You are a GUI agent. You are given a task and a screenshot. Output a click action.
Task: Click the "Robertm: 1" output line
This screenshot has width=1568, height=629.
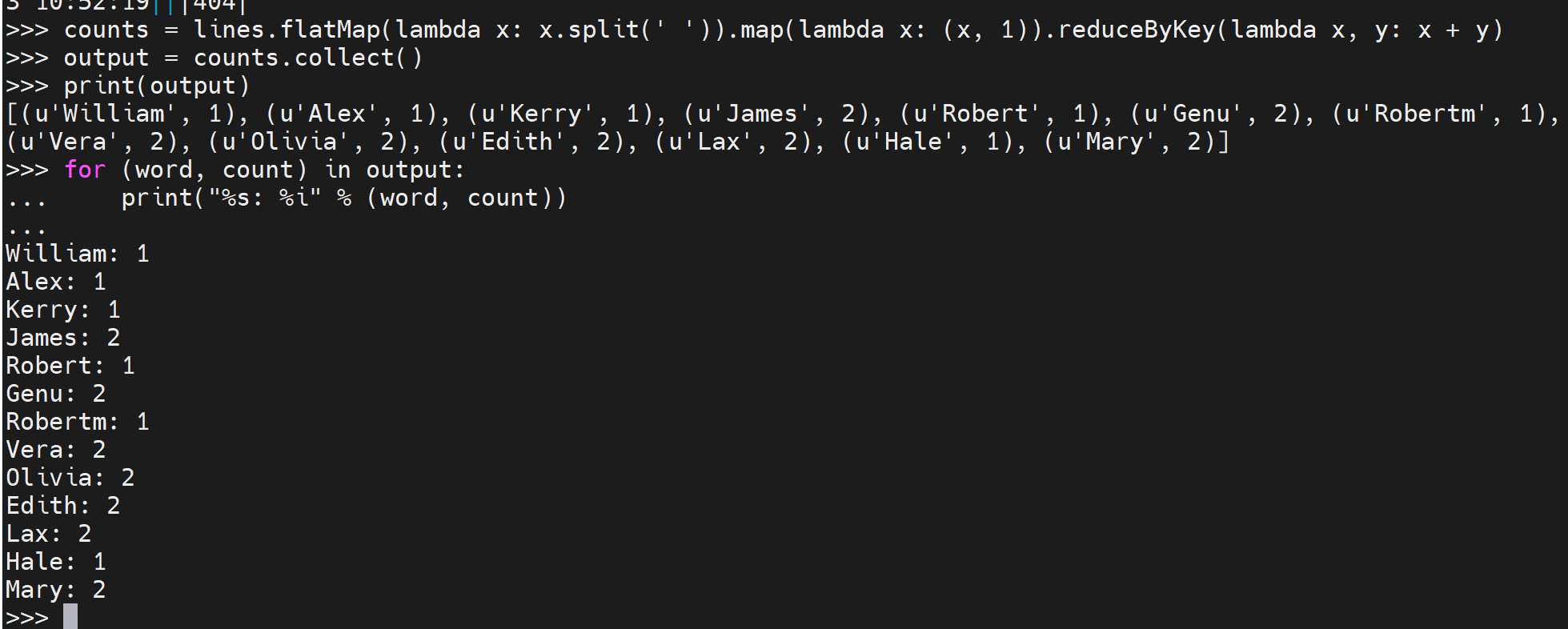pyautogui.click(x=77, y=422)
